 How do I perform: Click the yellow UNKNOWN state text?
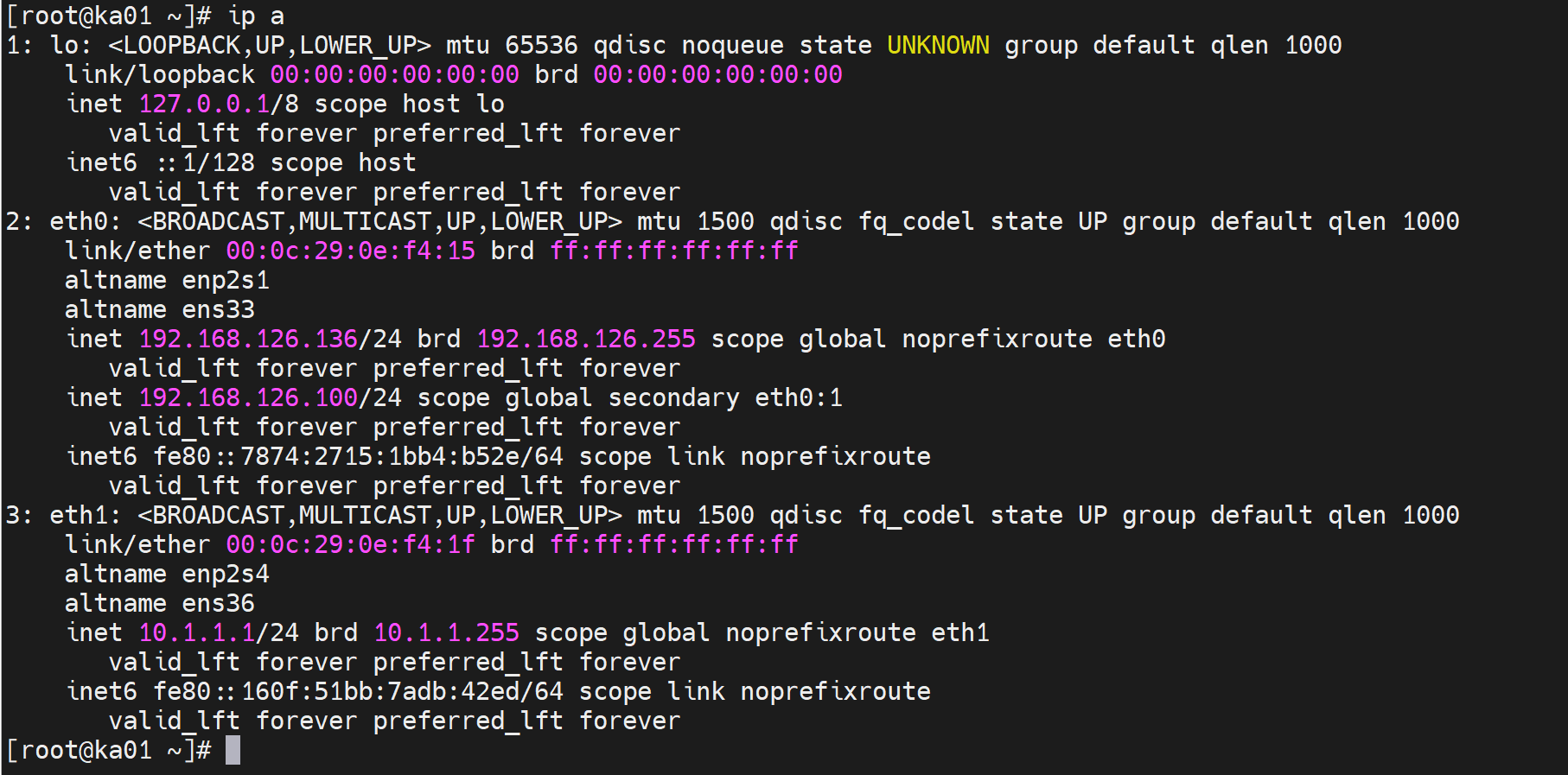tap(938, 45)
